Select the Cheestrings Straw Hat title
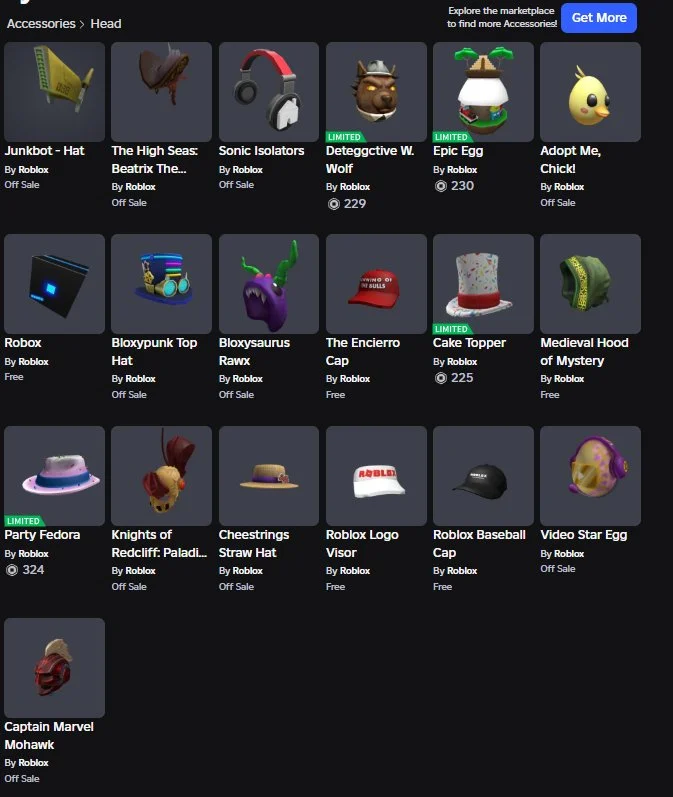The image size is (673, 797). [x=254, y=544]
